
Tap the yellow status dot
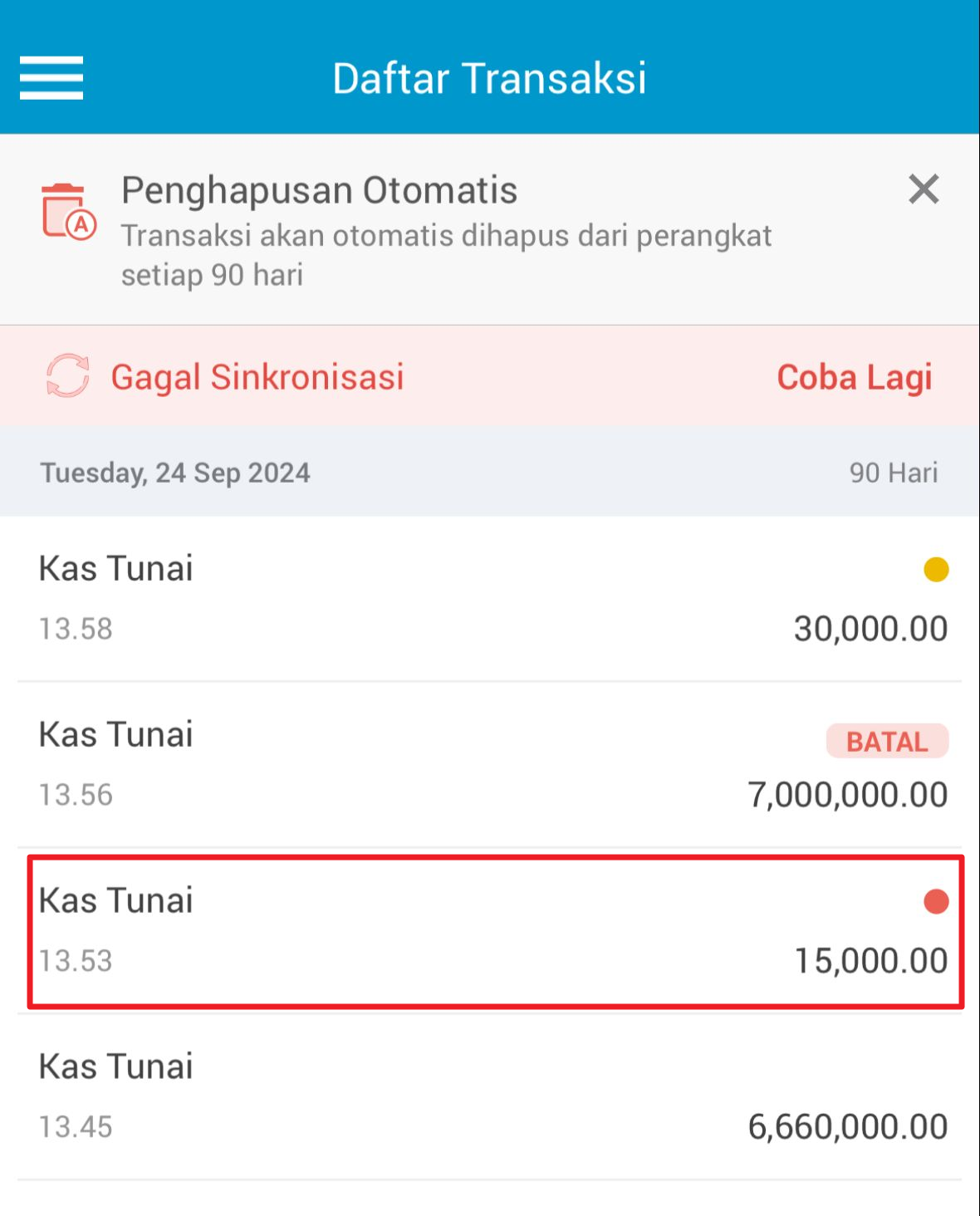936,570
